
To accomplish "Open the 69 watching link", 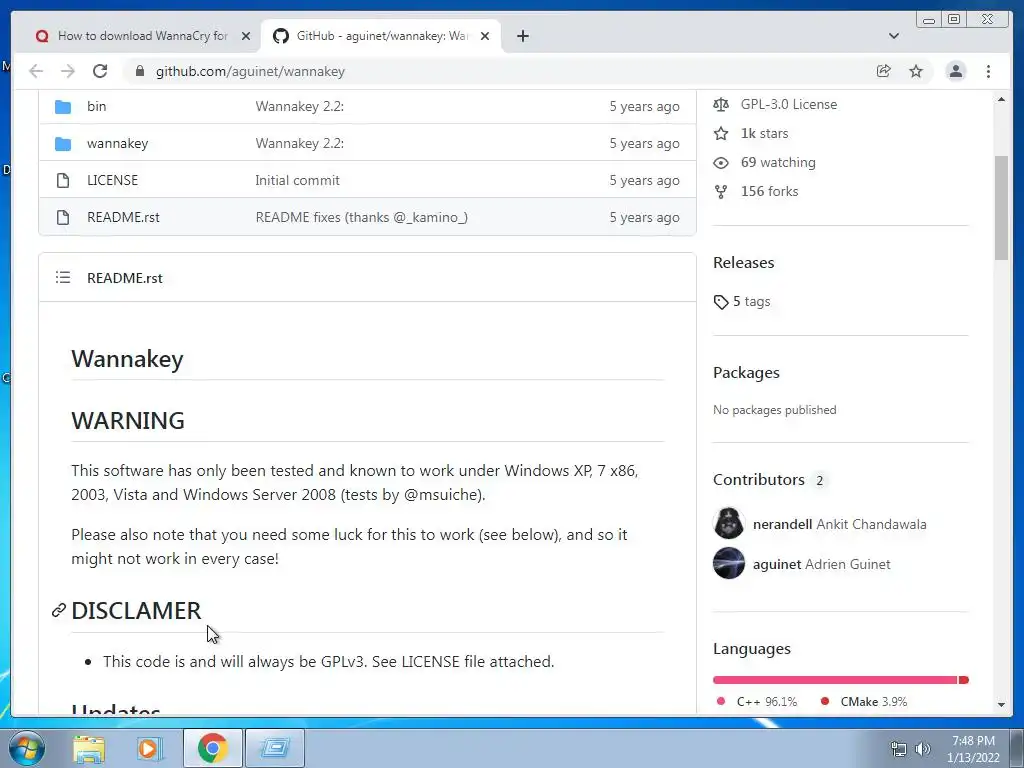I will [x=778, y=163].
